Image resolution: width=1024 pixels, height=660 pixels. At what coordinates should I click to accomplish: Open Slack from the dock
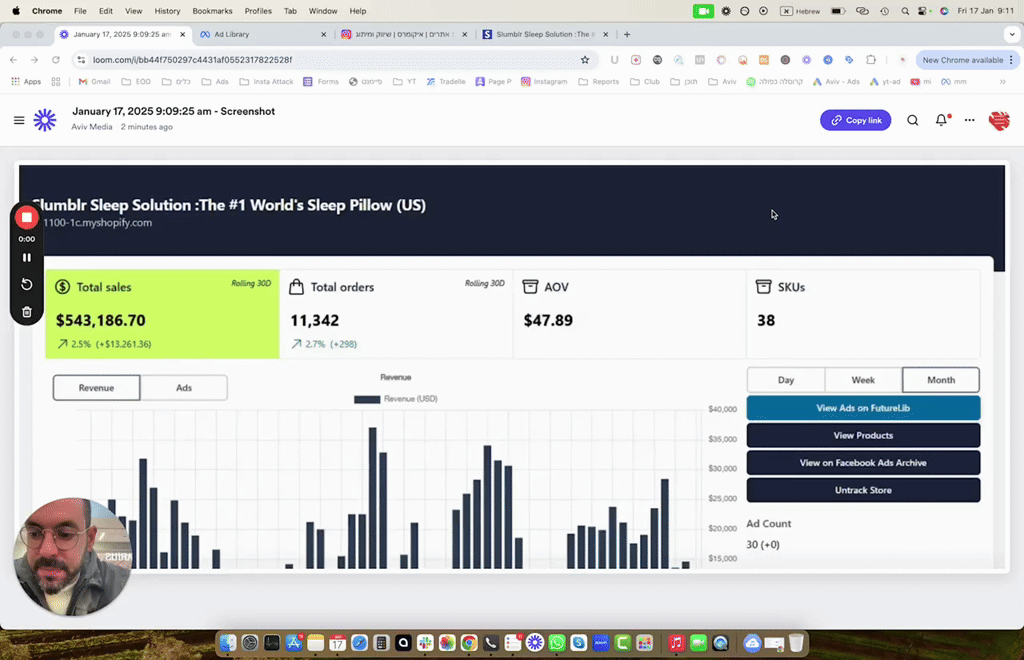[425, 643]
